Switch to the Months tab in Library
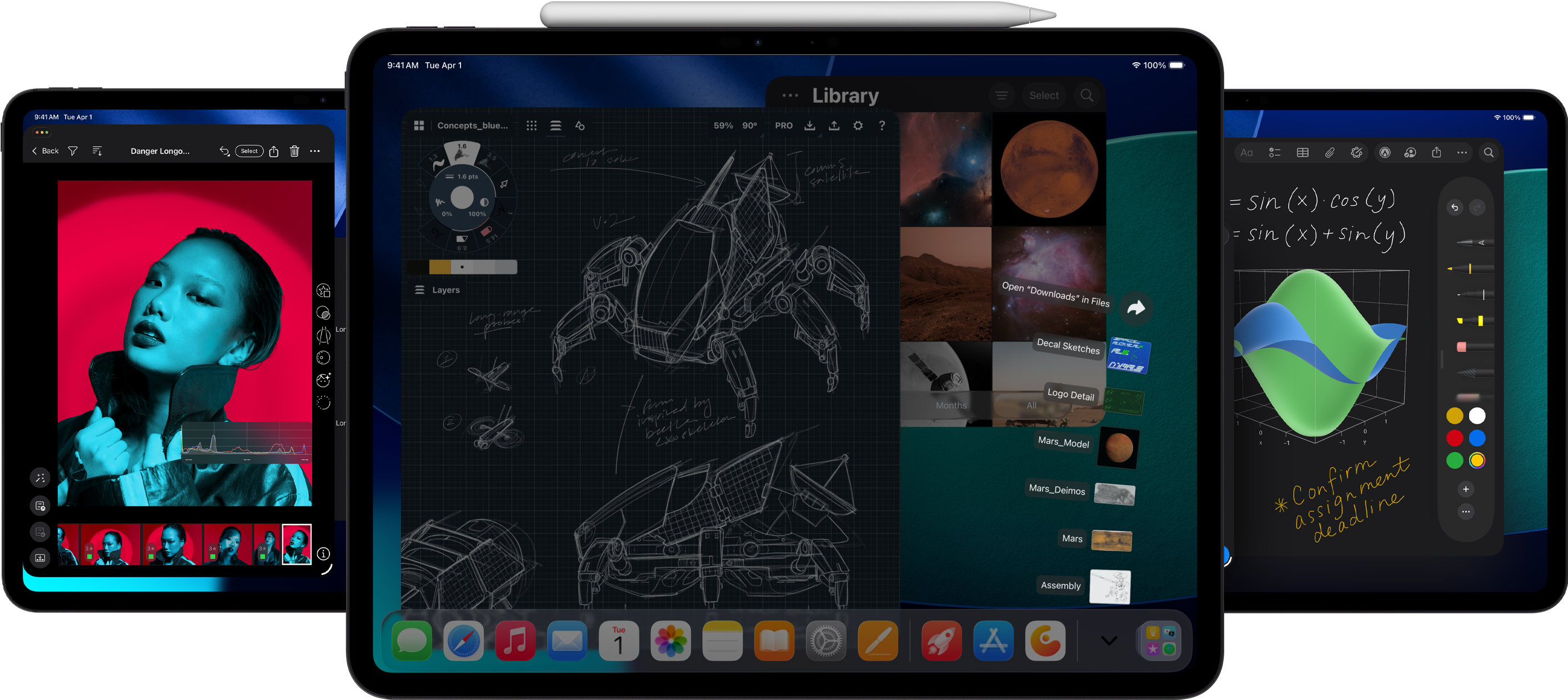 coord(951,406)
